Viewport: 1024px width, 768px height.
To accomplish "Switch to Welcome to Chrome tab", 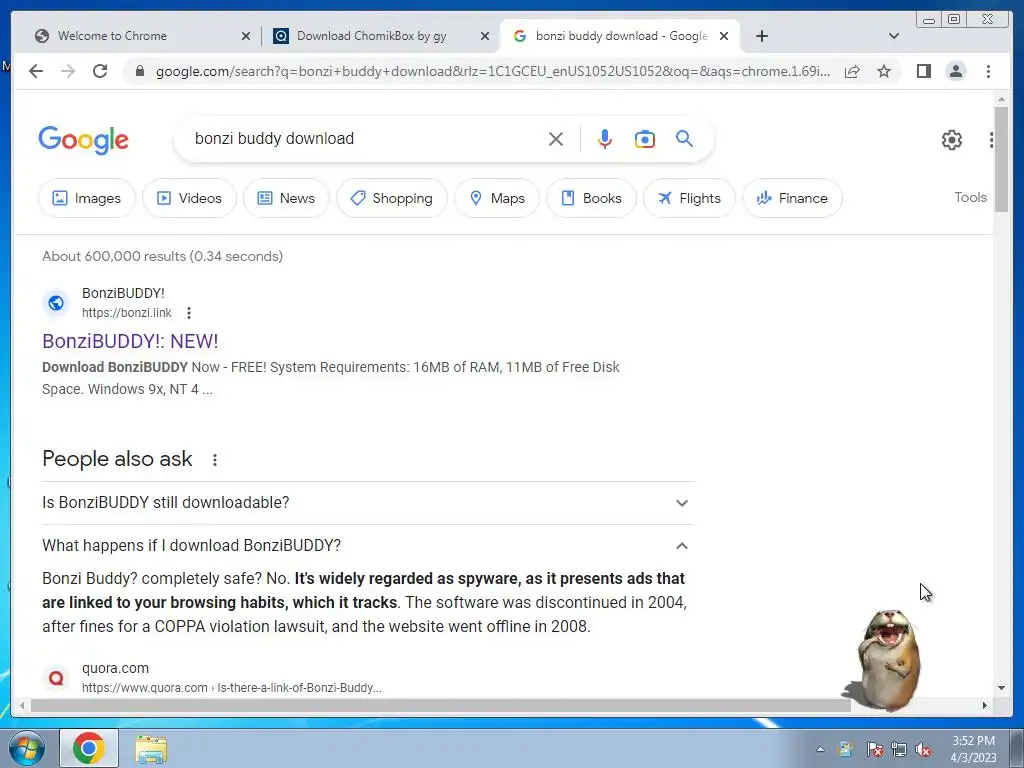I will [137, 36].
